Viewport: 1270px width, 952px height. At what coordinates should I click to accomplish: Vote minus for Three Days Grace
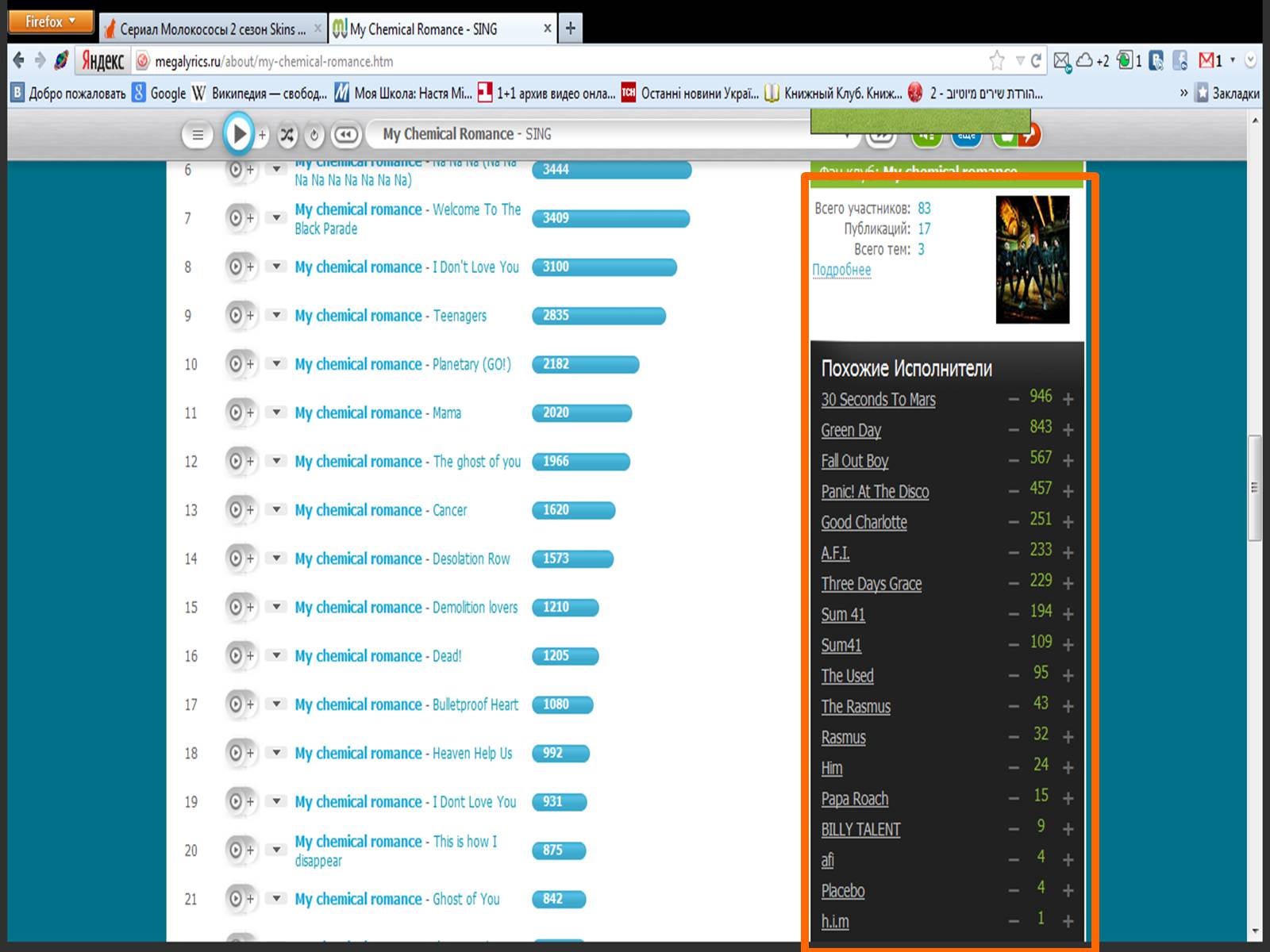1014,584
